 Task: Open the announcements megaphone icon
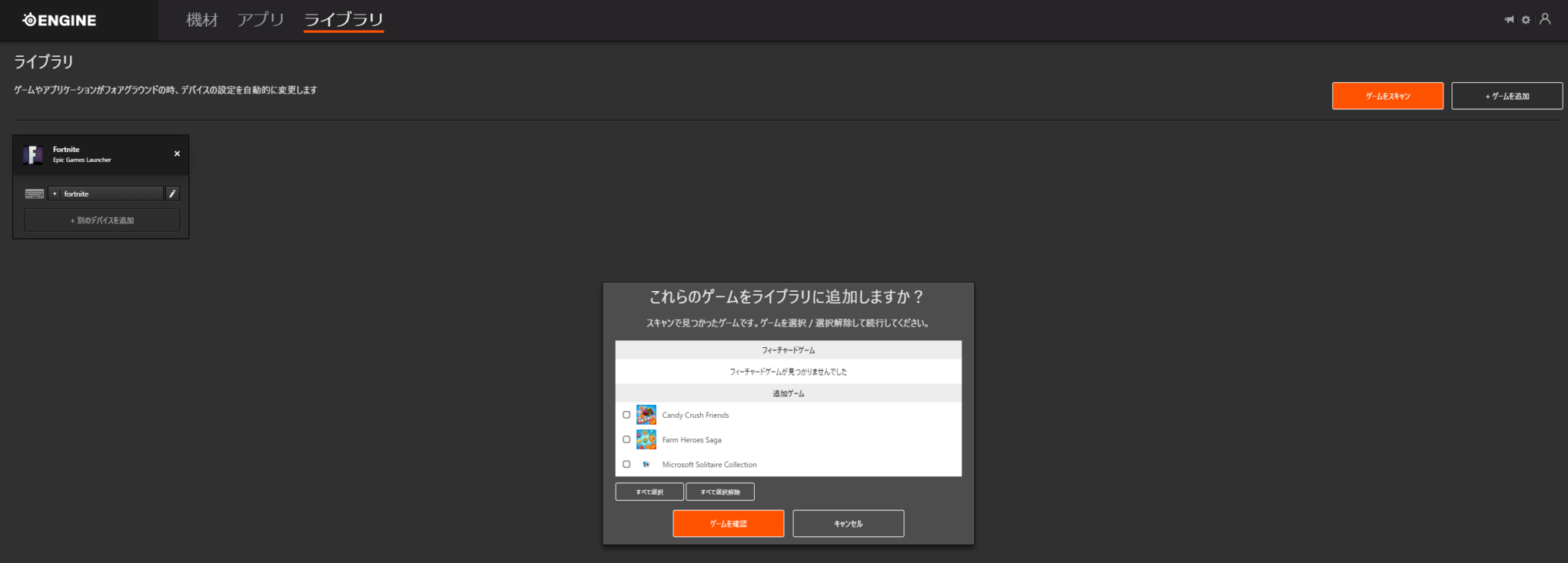[x=1509, y=19]
